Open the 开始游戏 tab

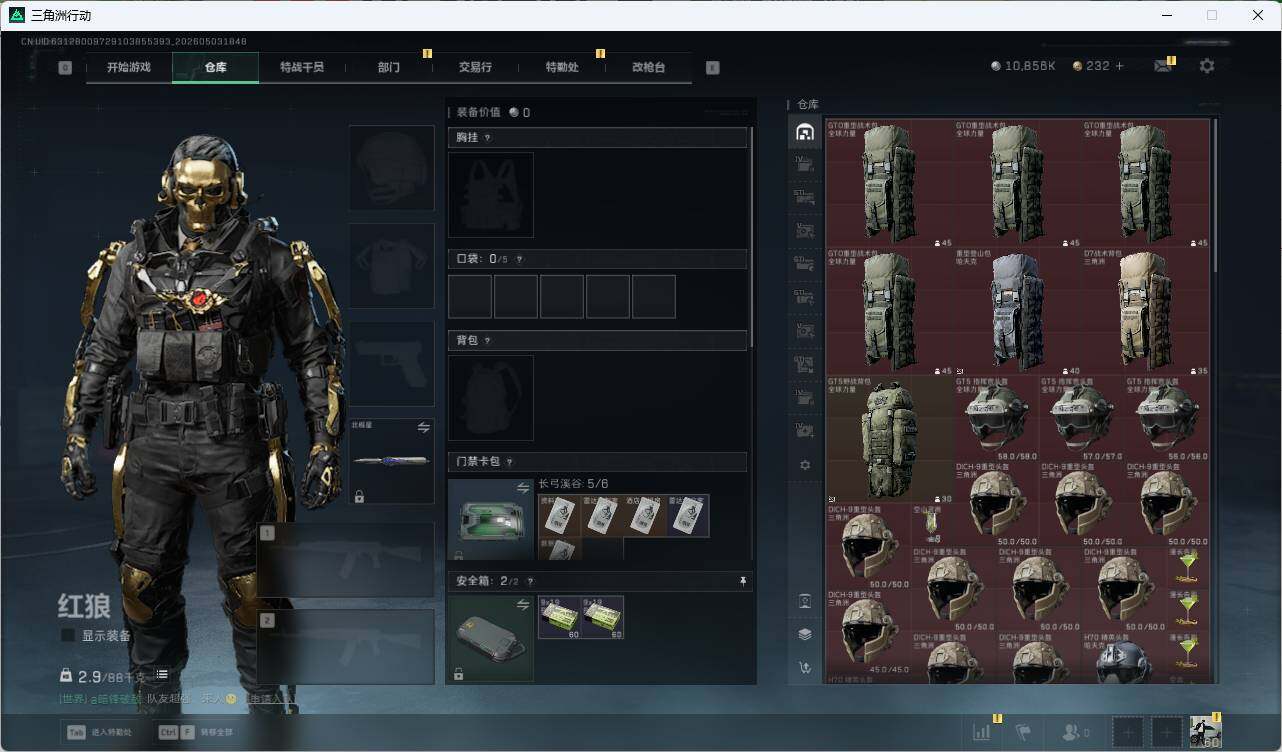tap(129, 68)
